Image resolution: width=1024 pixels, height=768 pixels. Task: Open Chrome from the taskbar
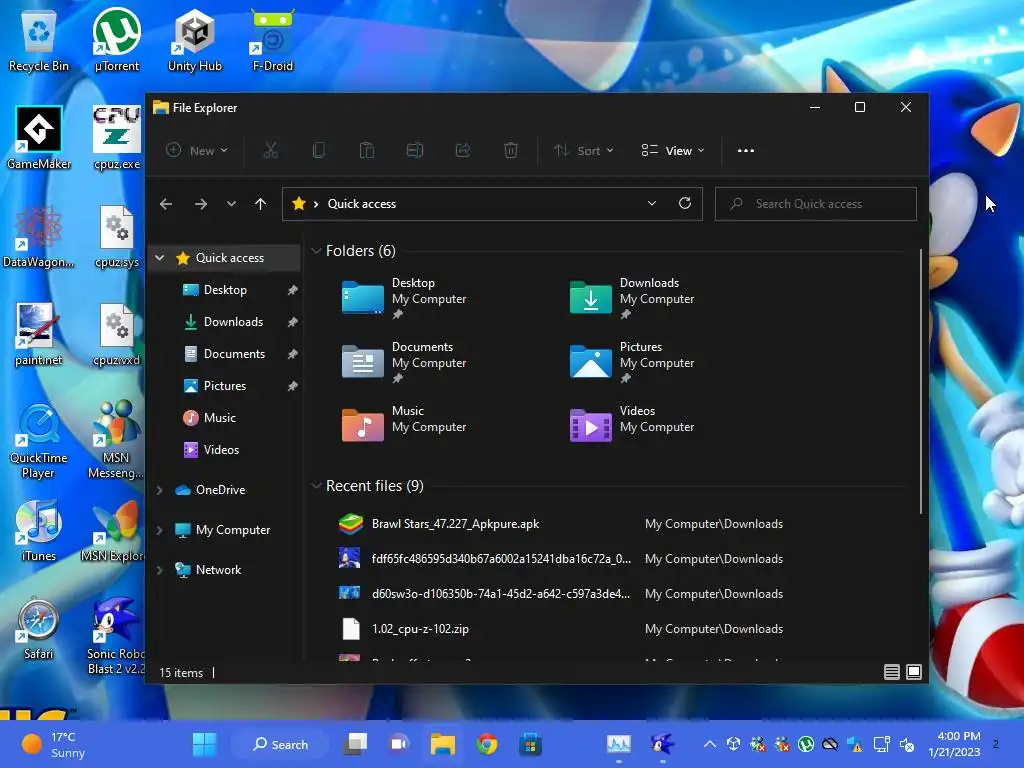[x=487, y=744]
